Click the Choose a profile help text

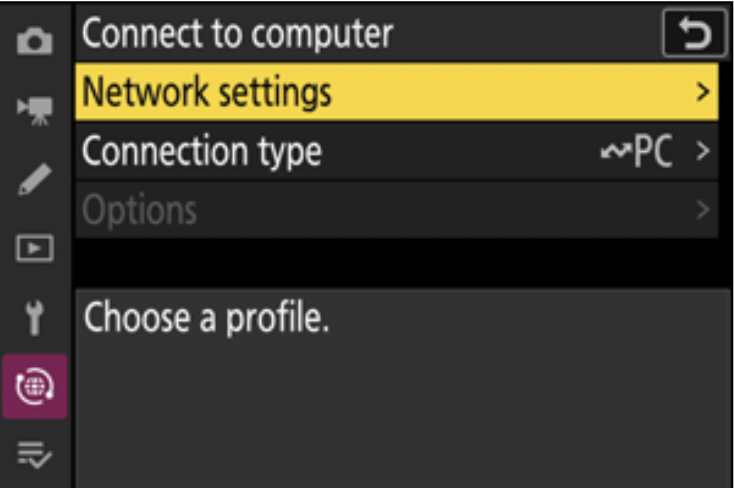(x=206, y=318)
